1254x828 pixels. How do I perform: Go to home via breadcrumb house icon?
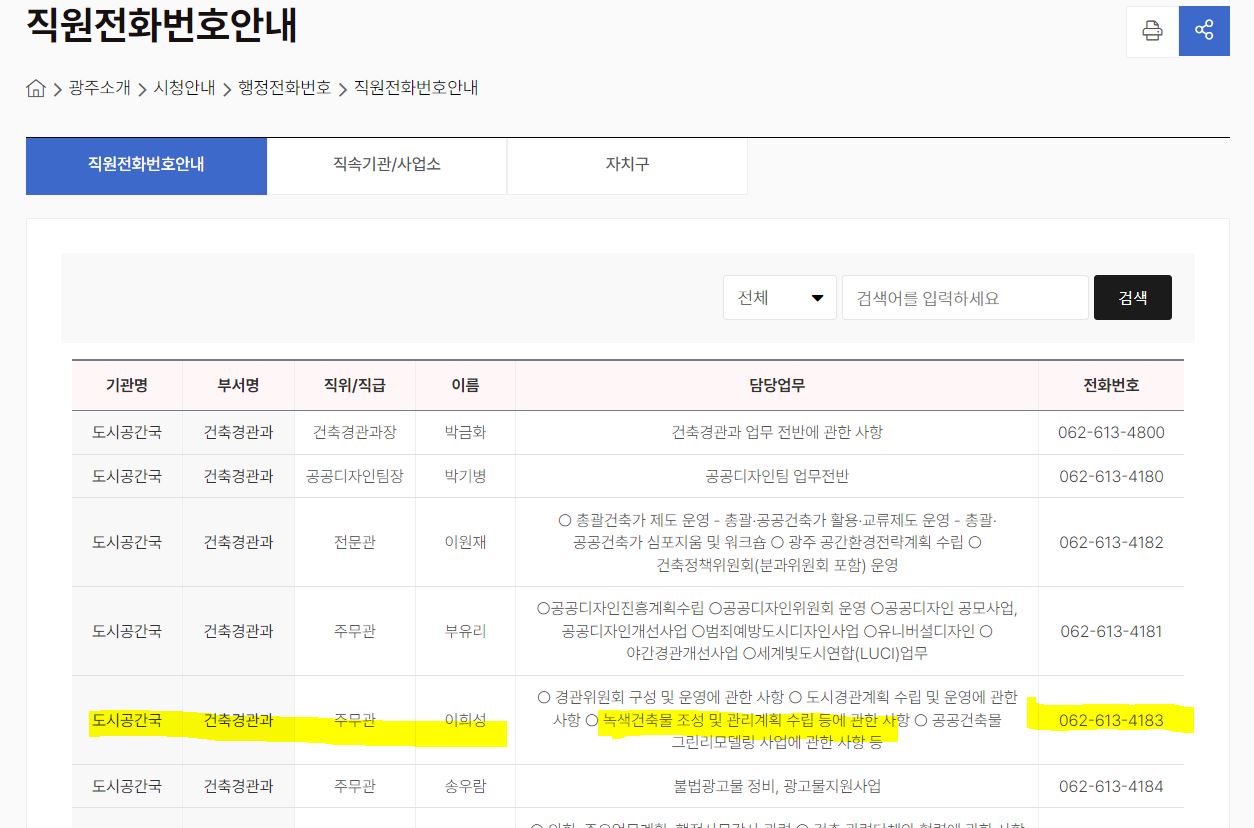[x=36, y=88]
